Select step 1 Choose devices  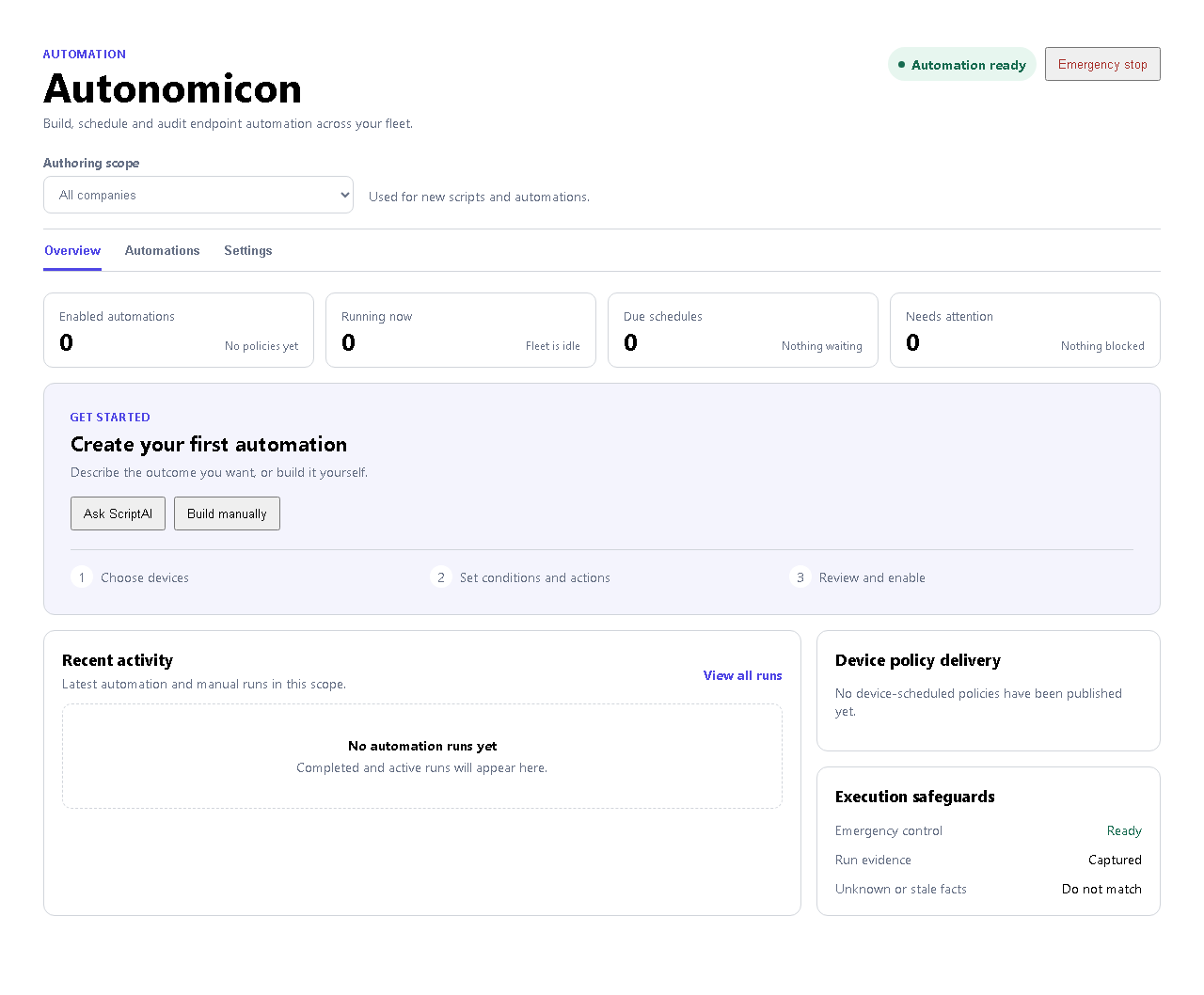pos(131,577)
